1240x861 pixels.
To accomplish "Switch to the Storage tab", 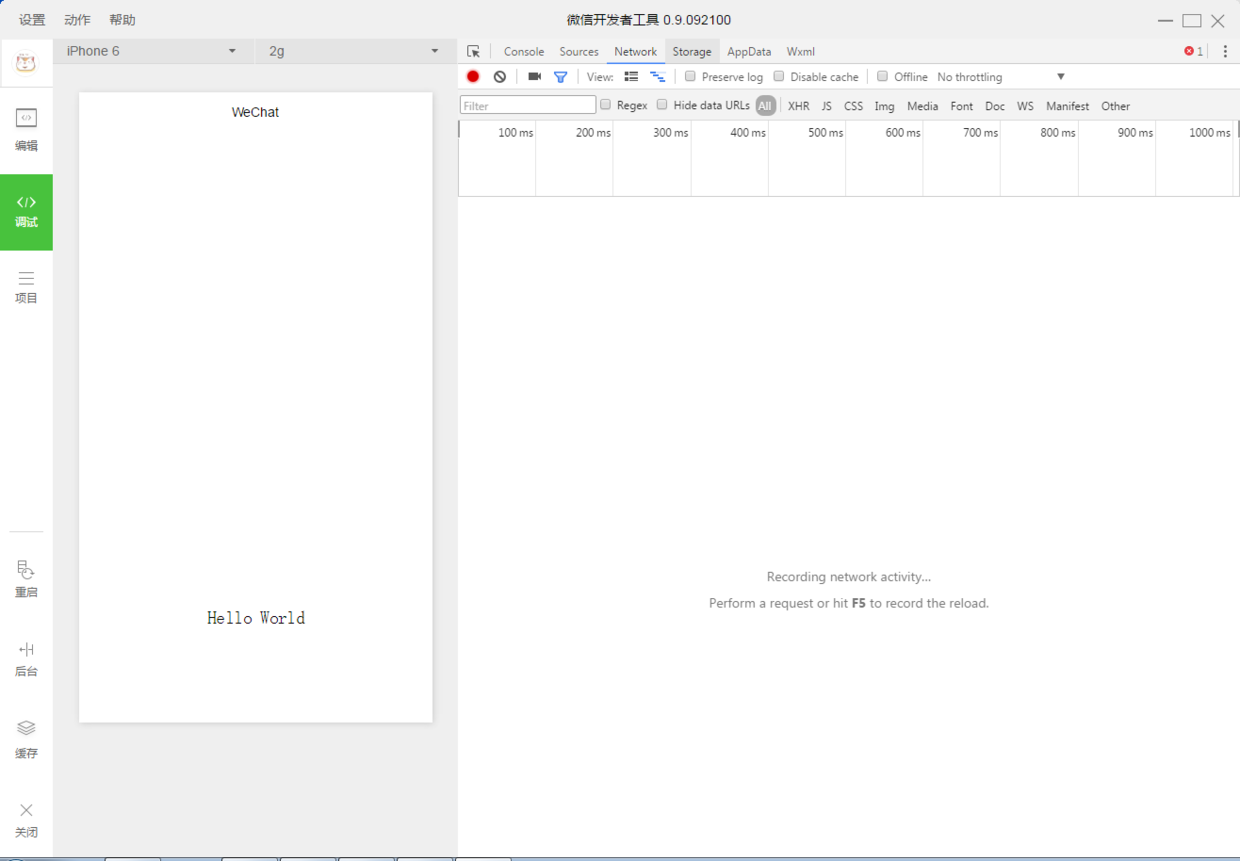I will pyautogui.click(x=692, y=51).
